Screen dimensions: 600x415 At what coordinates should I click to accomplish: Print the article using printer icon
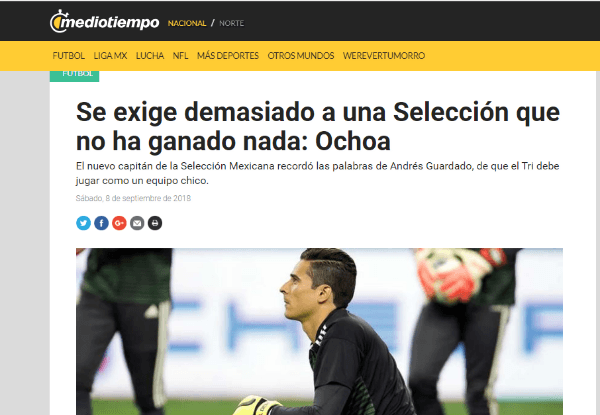pyautogui.click(x=155, y=223)
